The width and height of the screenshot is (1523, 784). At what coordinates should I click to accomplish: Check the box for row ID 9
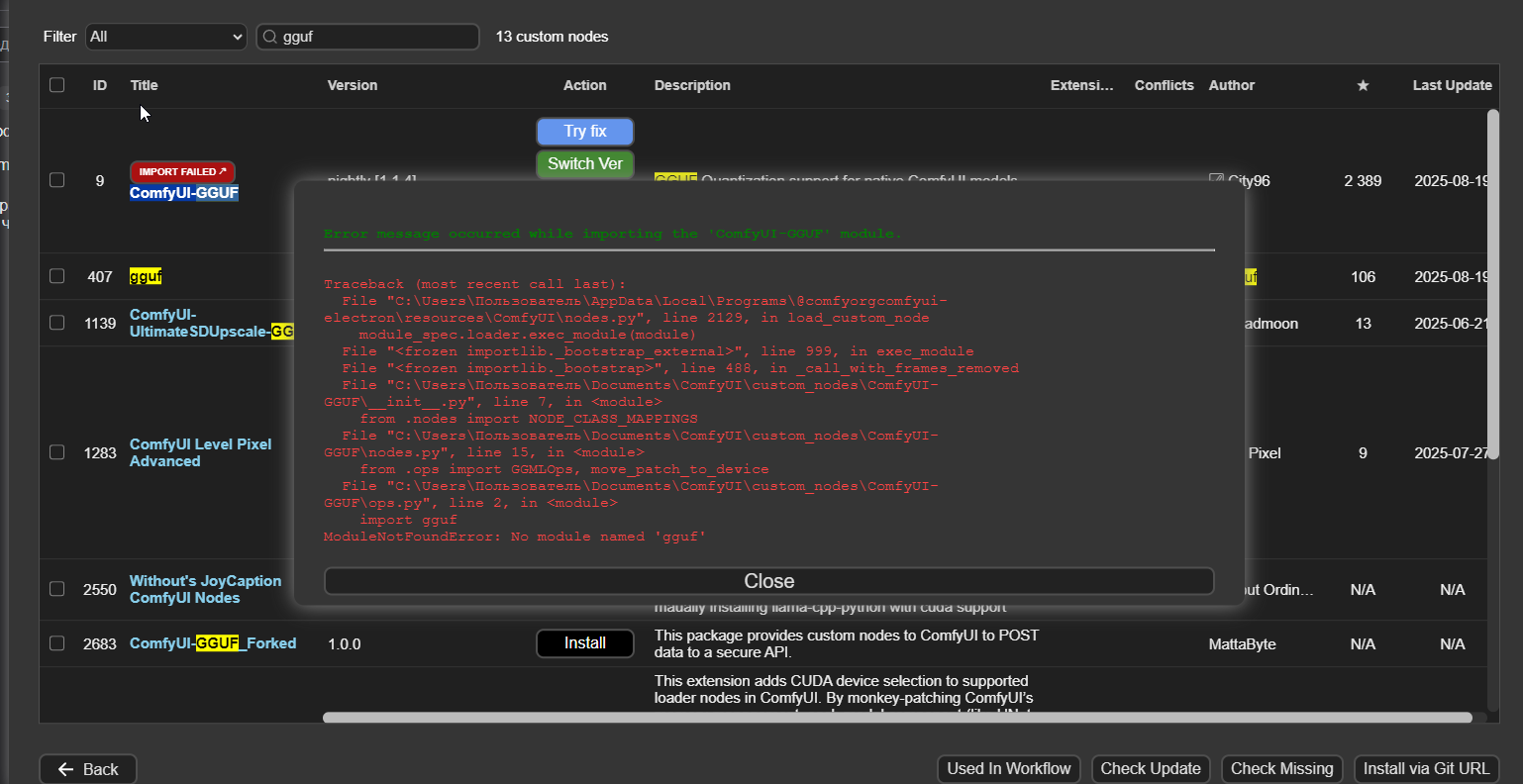click(x=57, y=180)
